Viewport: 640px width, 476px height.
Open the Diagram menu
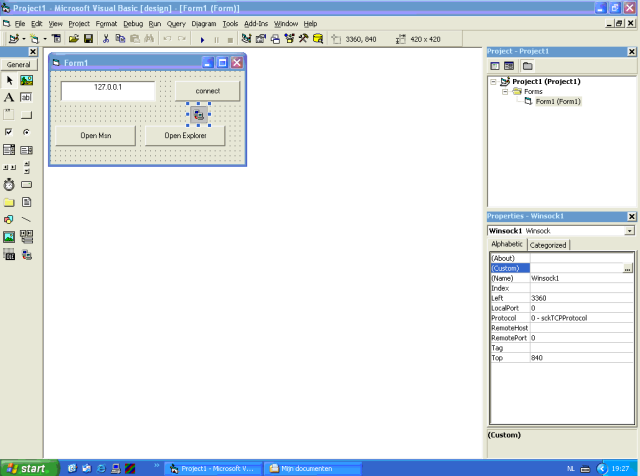click(x=204, y=24)
